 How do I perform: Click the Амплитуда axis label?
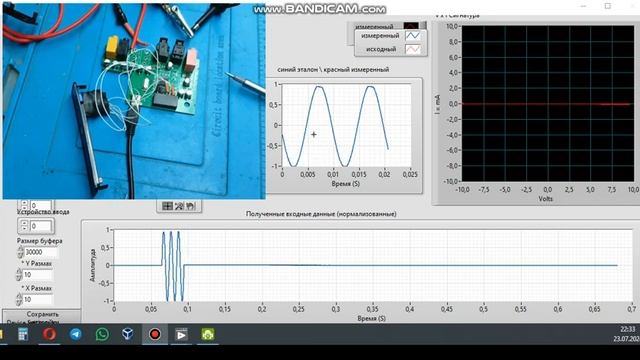[92, 265]
